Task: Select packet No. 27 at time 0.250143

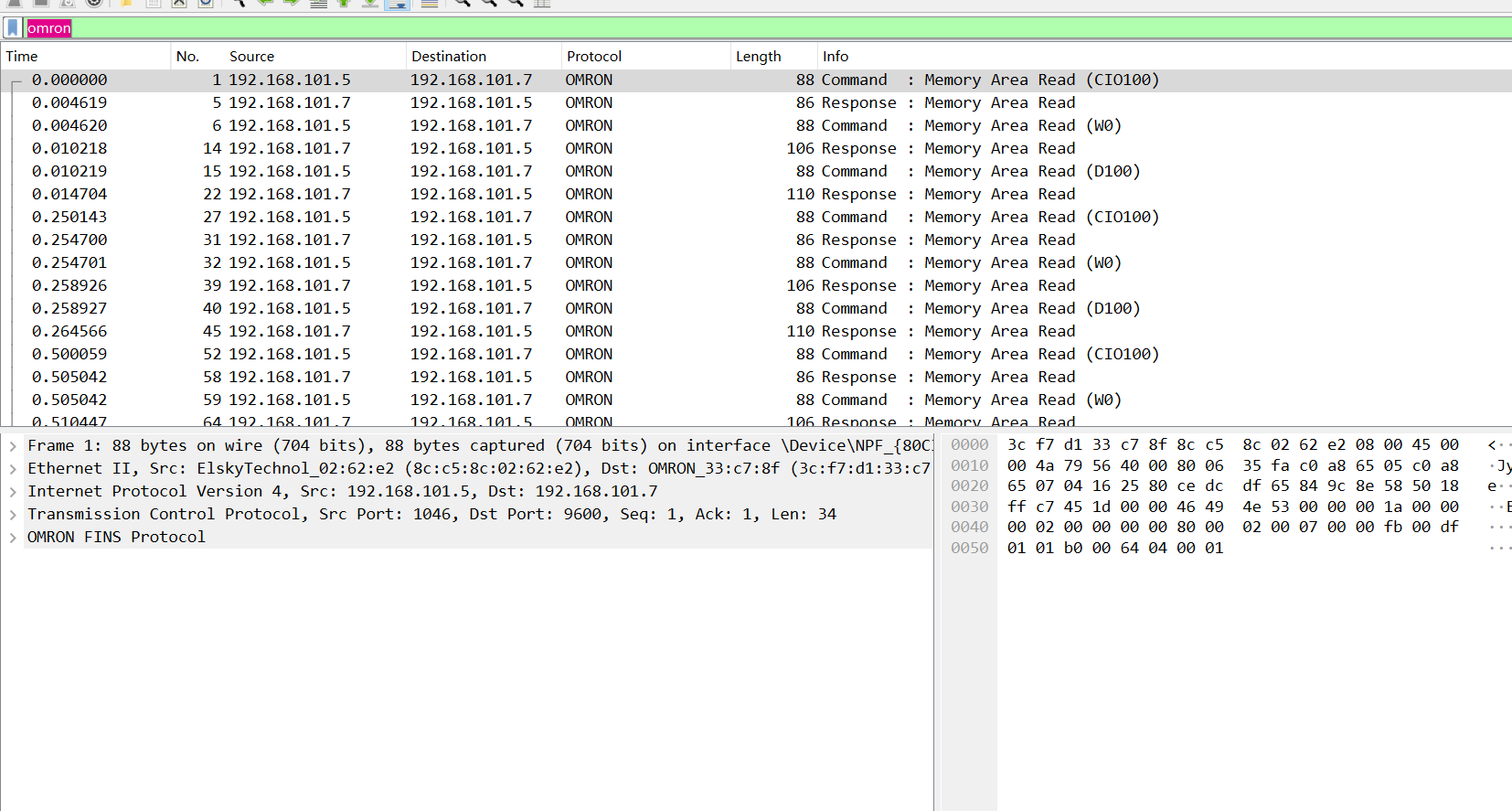Action: (x=756, y=218)
